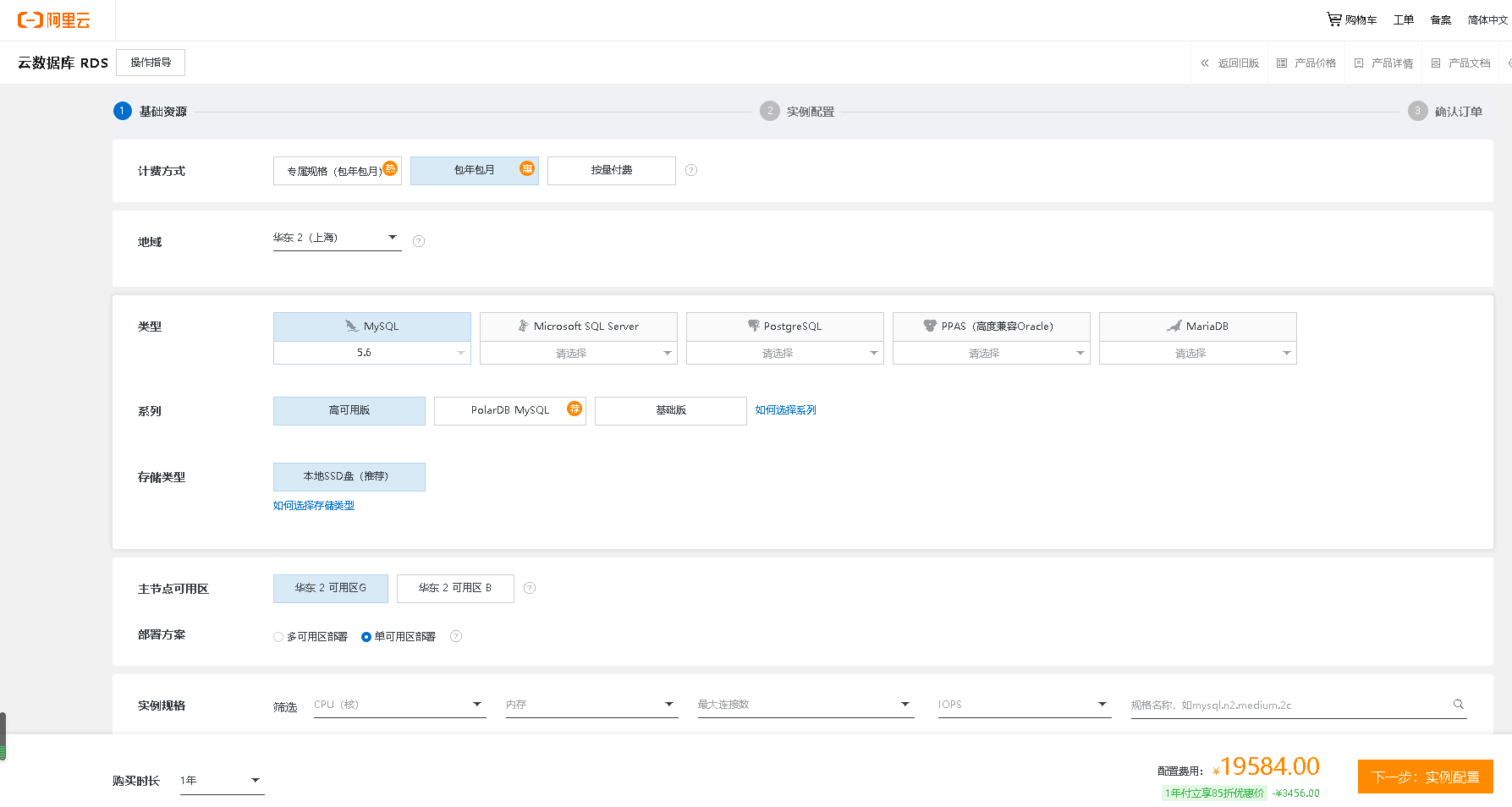Select 本地SSD盘（推荐） storage type
This screenshot has height=807, width=1512.
349,477
